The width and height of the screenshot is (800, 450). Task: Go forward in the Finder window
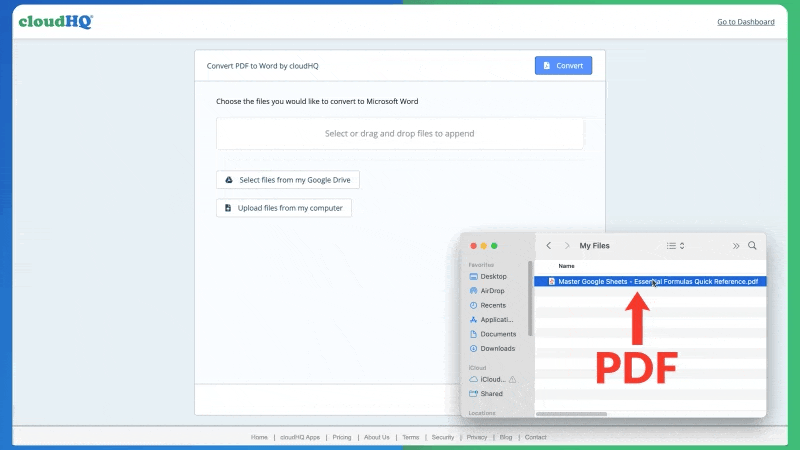click(x=567, y=245)
